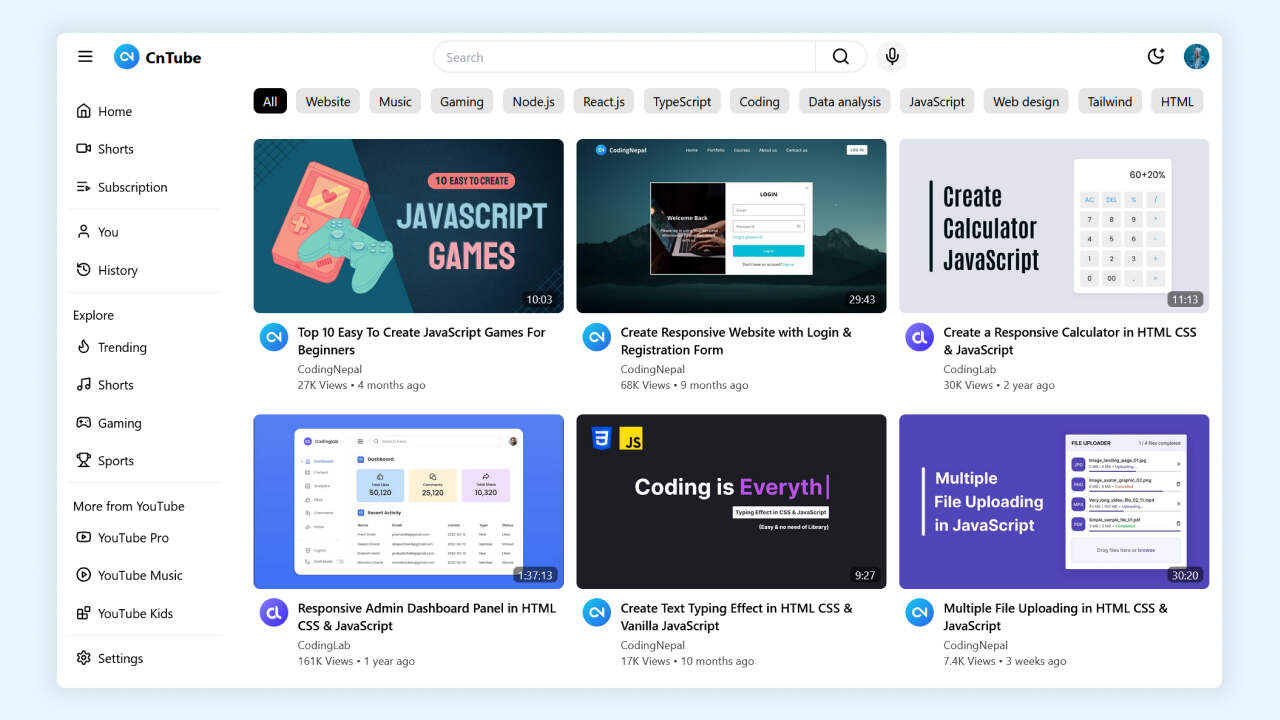Click the search input field

[x=620, y=57]
